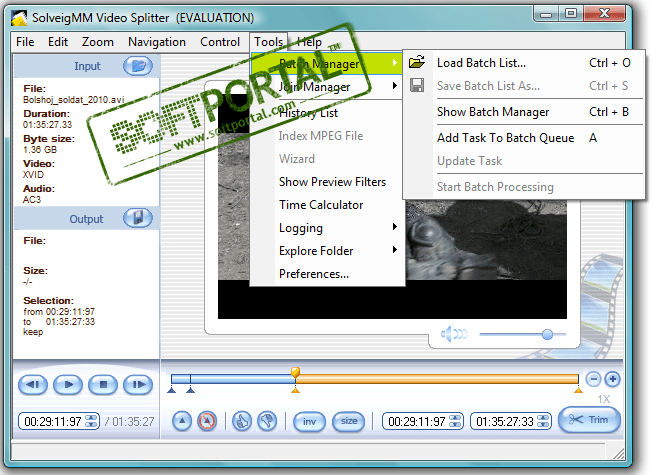The image size is (653, 475).
Task: Expand the Join Manager submenu
Action: pyautogui.click(x=326, y=87)
